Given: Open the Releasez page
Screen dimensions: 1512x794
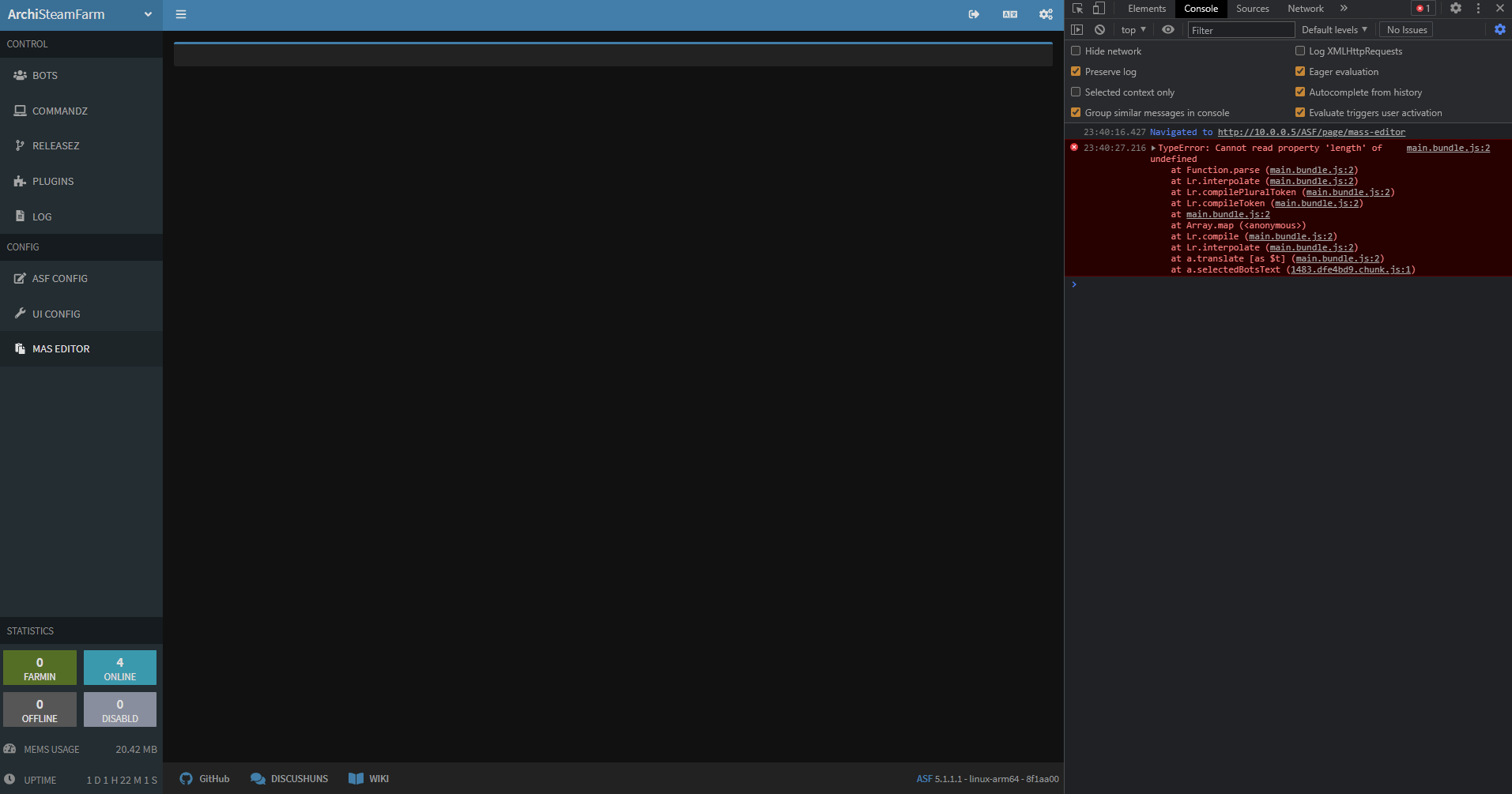Looking at the screenshot, I should tap(55, 145).
